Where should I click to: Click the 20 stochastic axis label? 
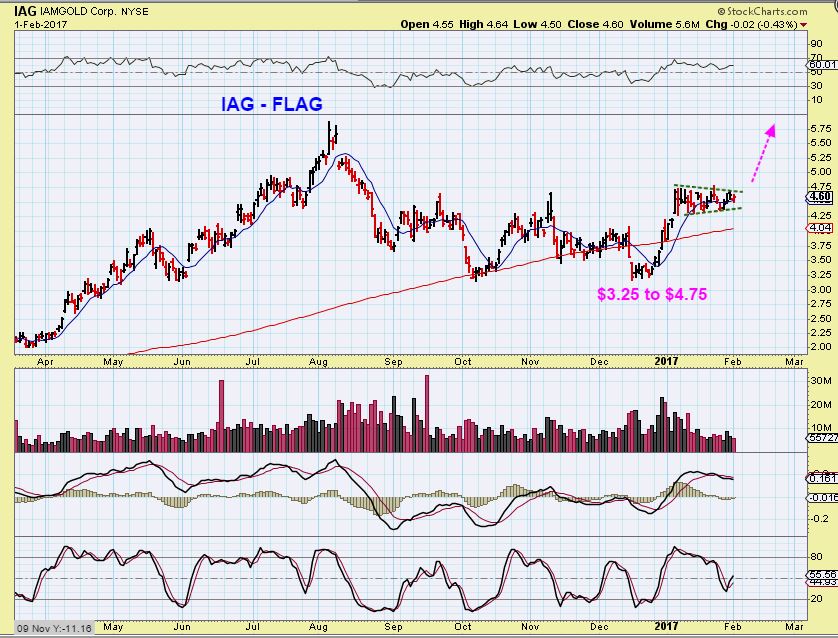click(816, 598)
